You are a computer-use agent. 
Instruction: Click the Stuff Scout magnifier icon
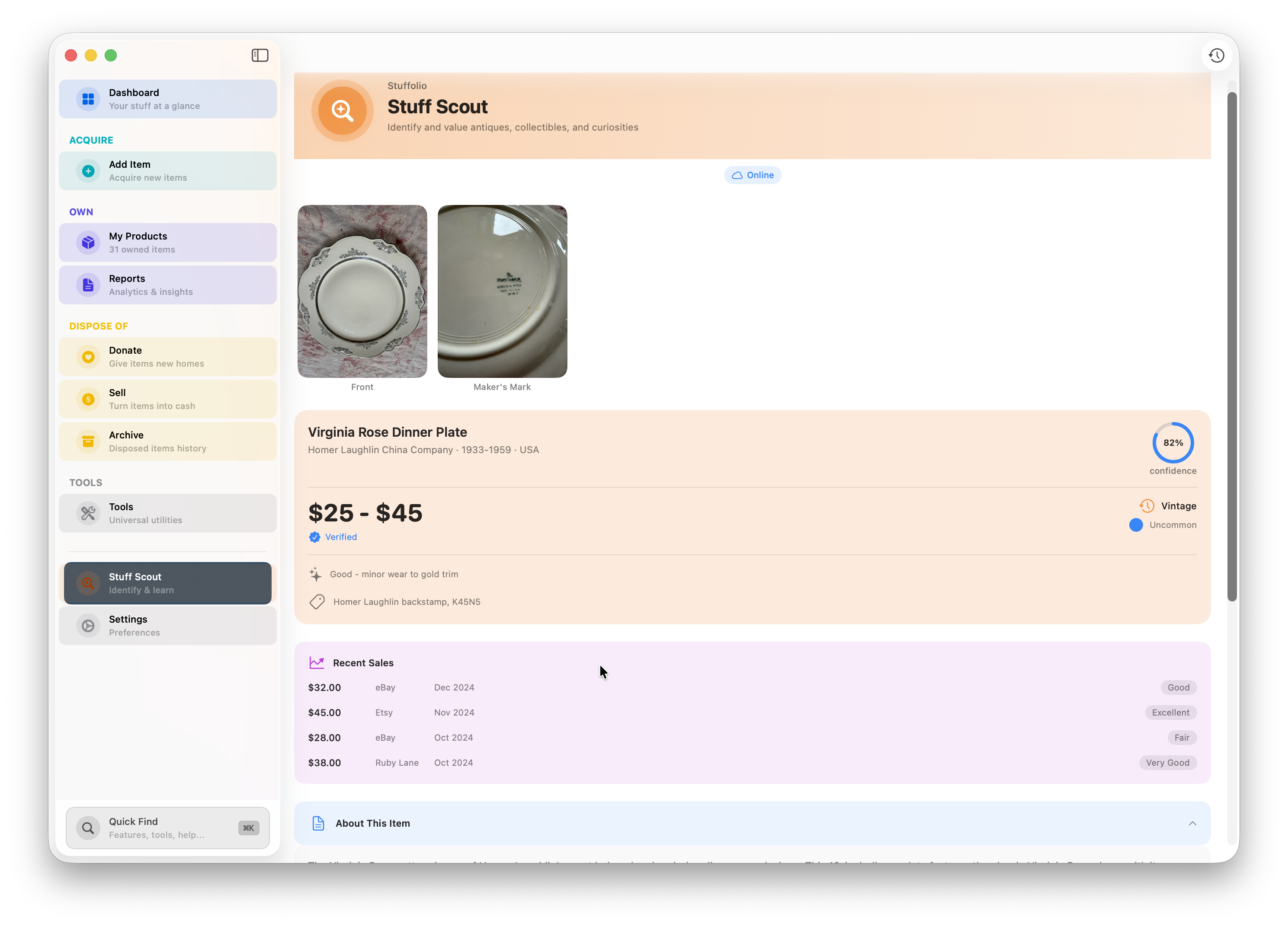click(x=88, y=583)
